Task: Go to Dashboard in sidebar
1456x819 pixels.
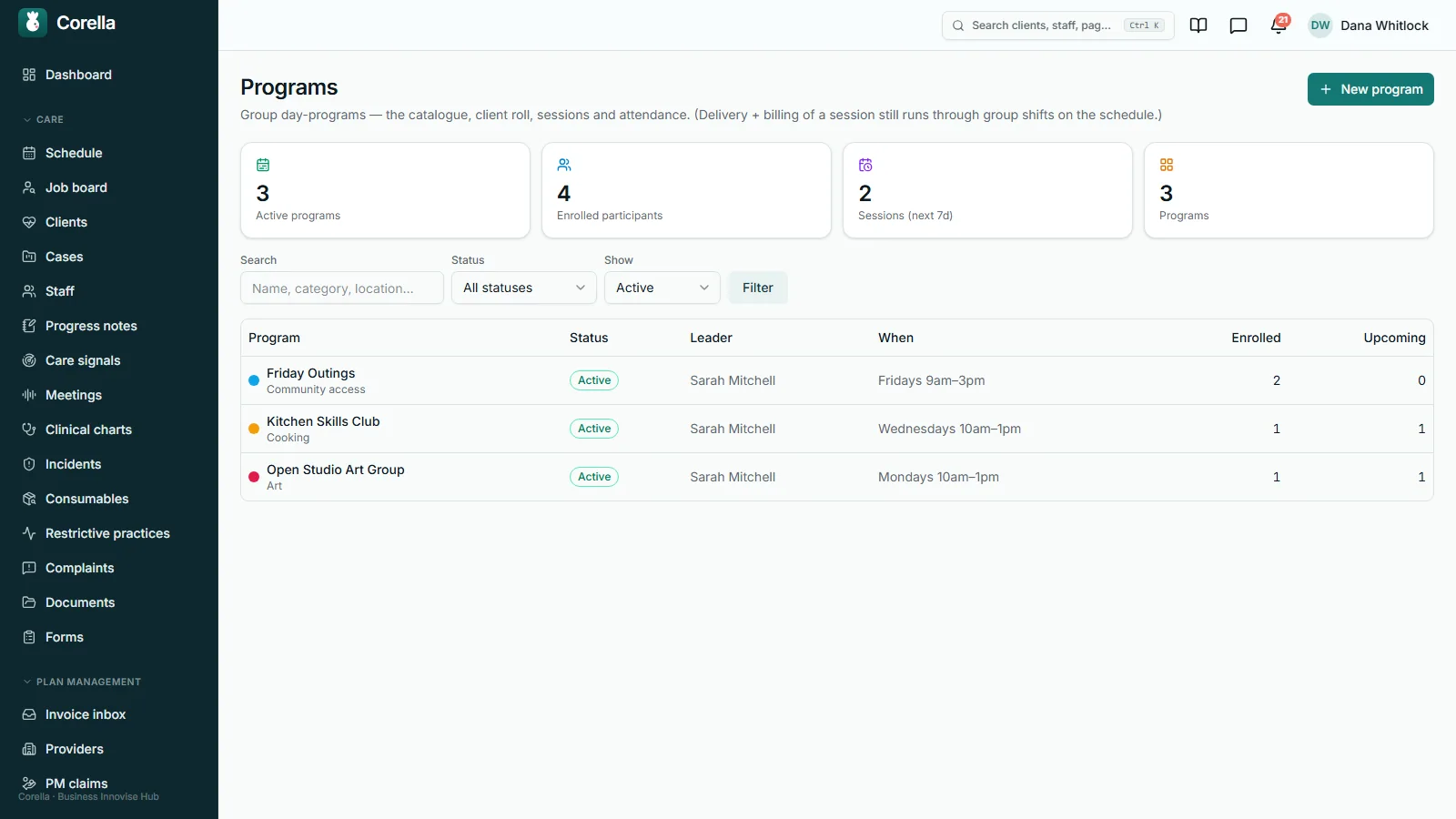Action: [109, 75]
